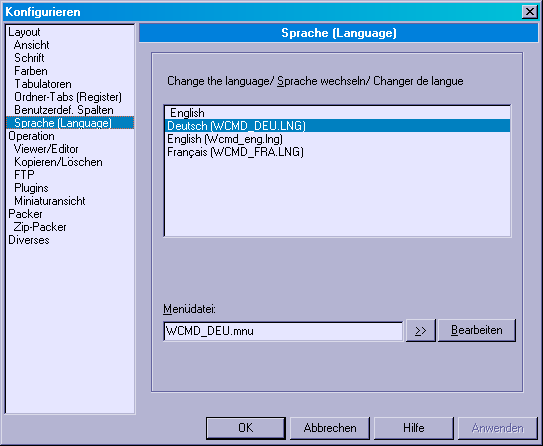This screenshot has width=543, height=446.
Task: Click the Bearbeiten button
Action: (x=477, y=330)
